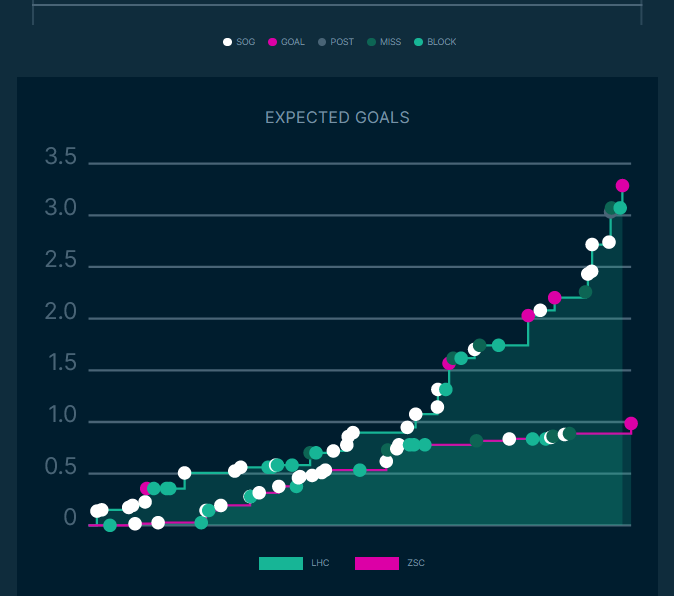Viewport: 674px width, 596px height.
Task: Click the LHC team legend label
Action: pyautogui.click(x=320, y=563)
